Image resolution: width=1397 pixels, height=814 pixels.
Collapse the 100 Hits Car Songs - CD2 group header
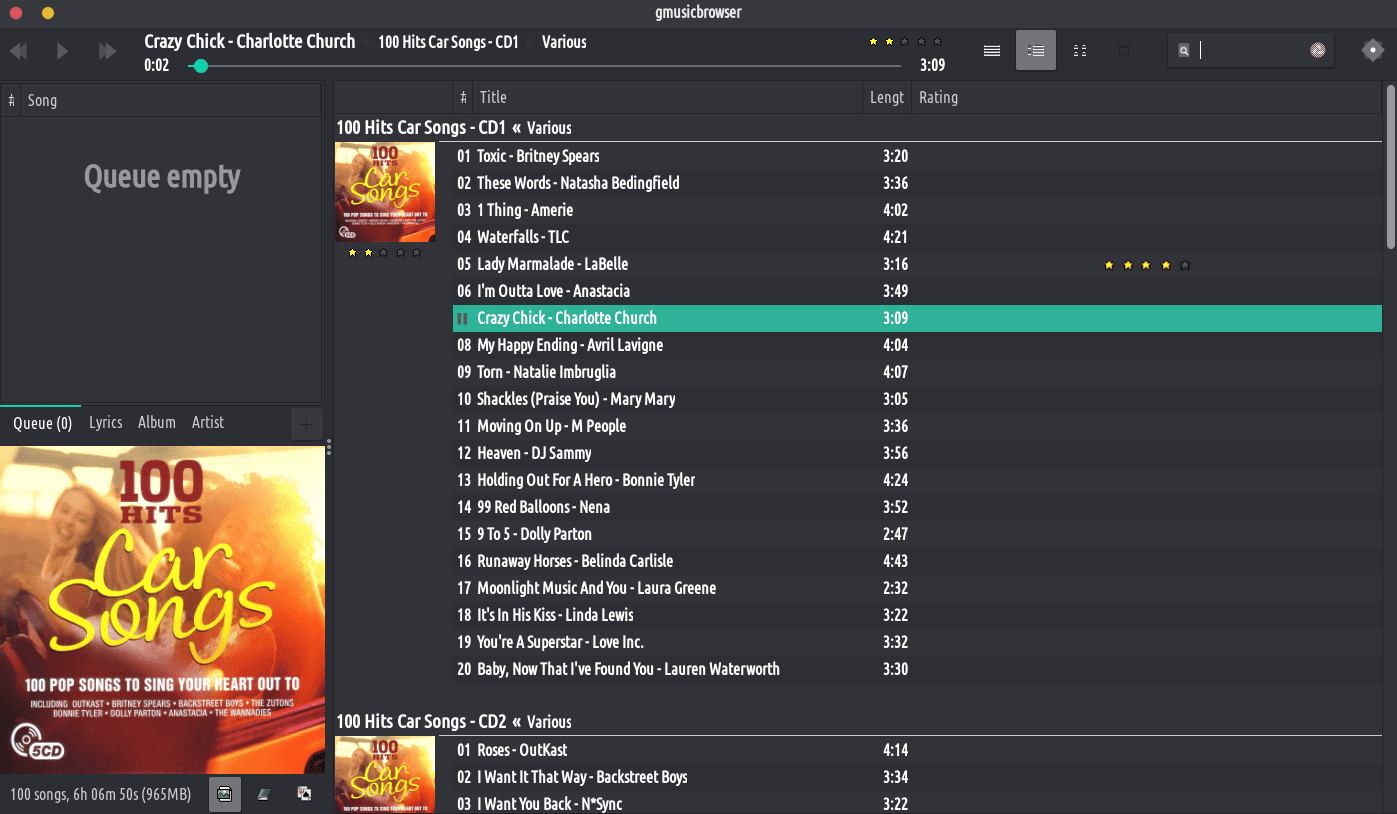pyautogui.click(x=454, y=722)
